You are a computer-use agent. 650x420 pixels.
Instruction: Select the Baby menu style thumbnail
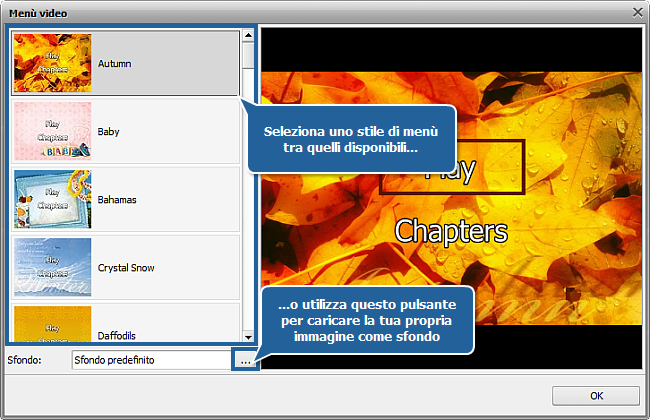[x=53, y=131]
